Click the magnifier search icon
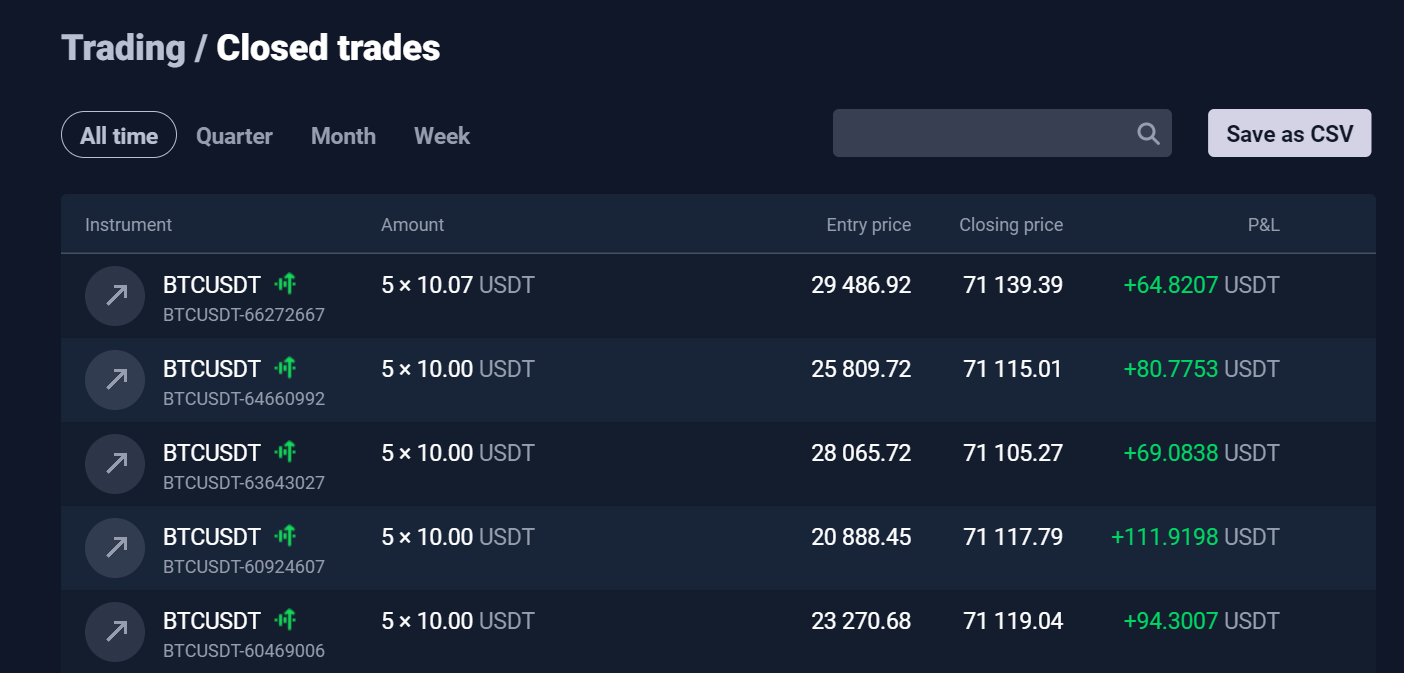The width and height of the screenshot is (1404, 673). click(x=1148, y=134)
